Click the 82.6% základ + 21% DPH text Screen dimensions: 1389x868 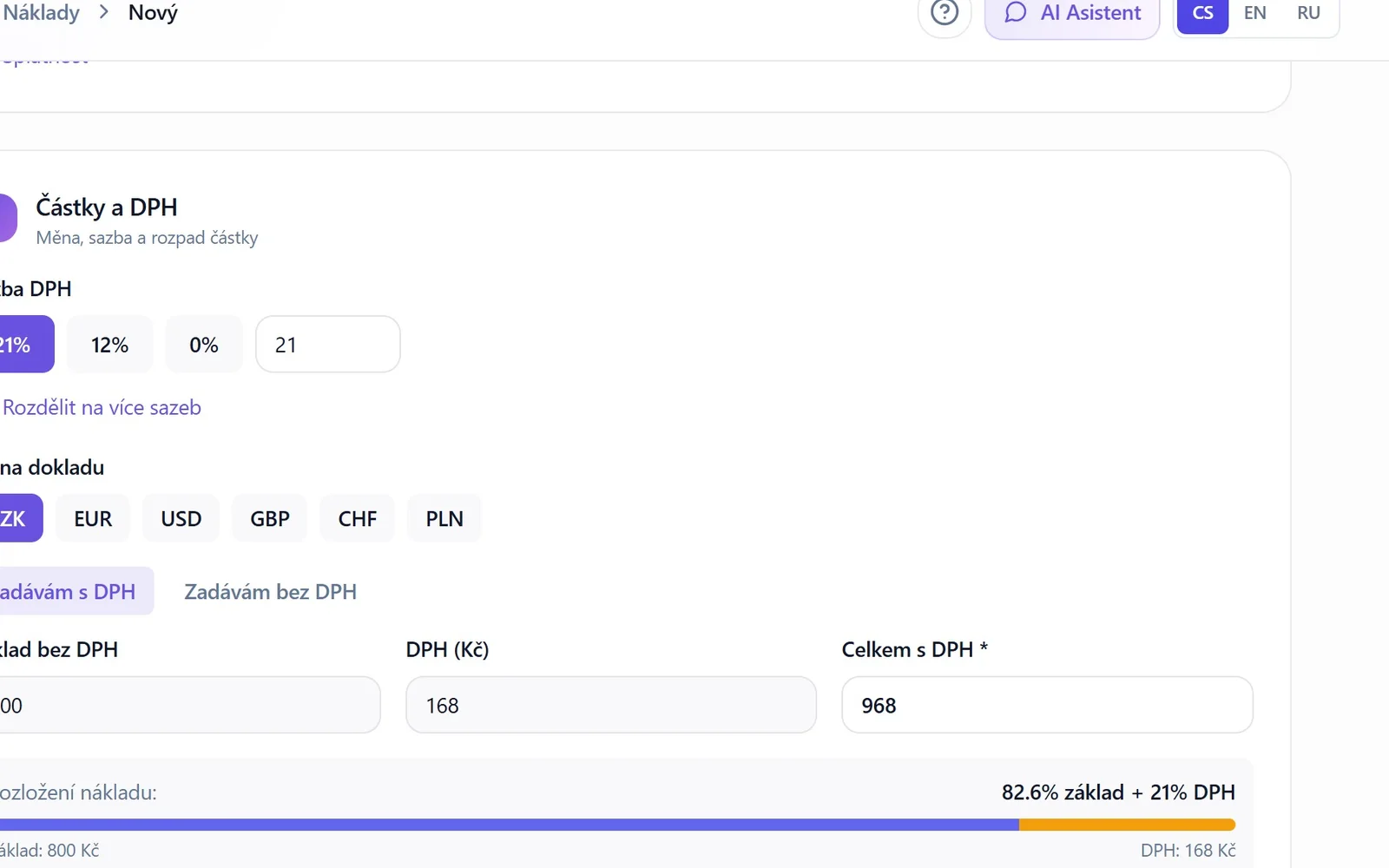tap(1118, 792)
